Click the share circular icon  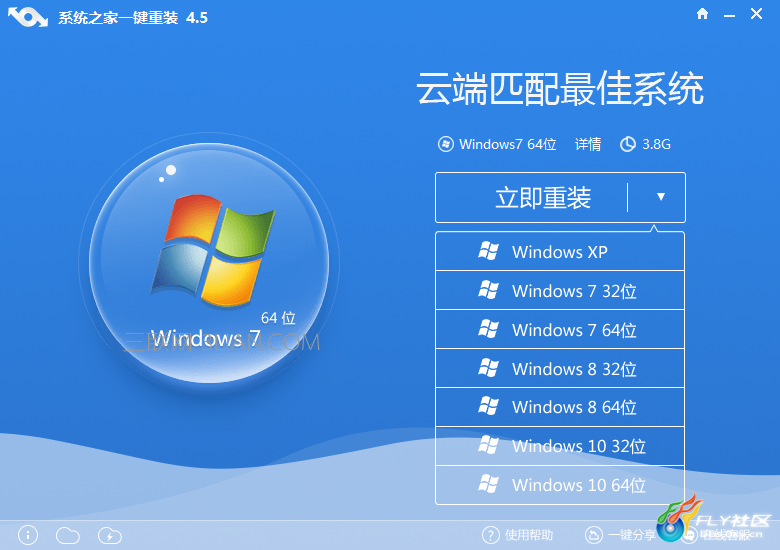[593, 535]
